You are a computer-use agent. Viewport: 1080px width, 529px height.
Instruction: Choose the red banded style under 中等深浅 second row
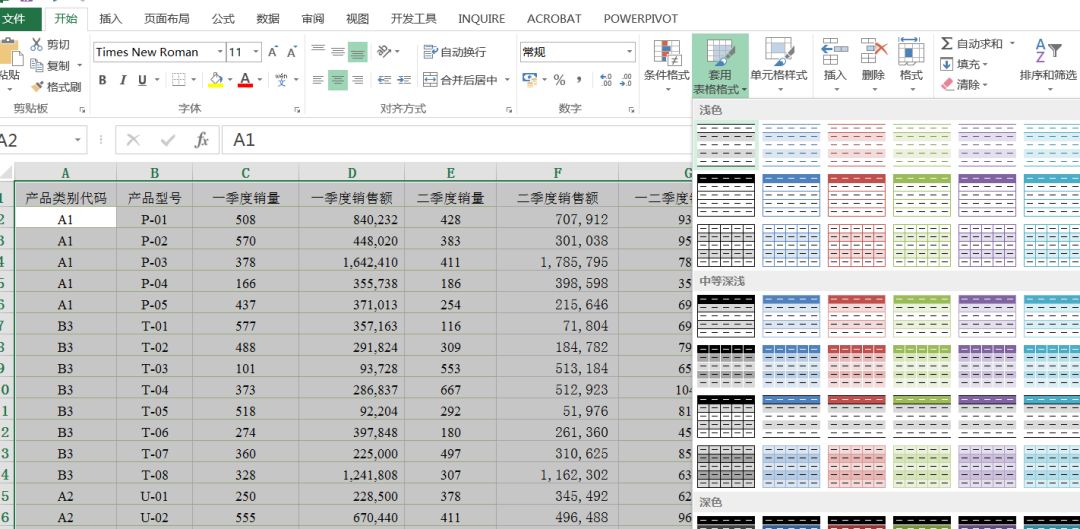[x=856, y=366]
